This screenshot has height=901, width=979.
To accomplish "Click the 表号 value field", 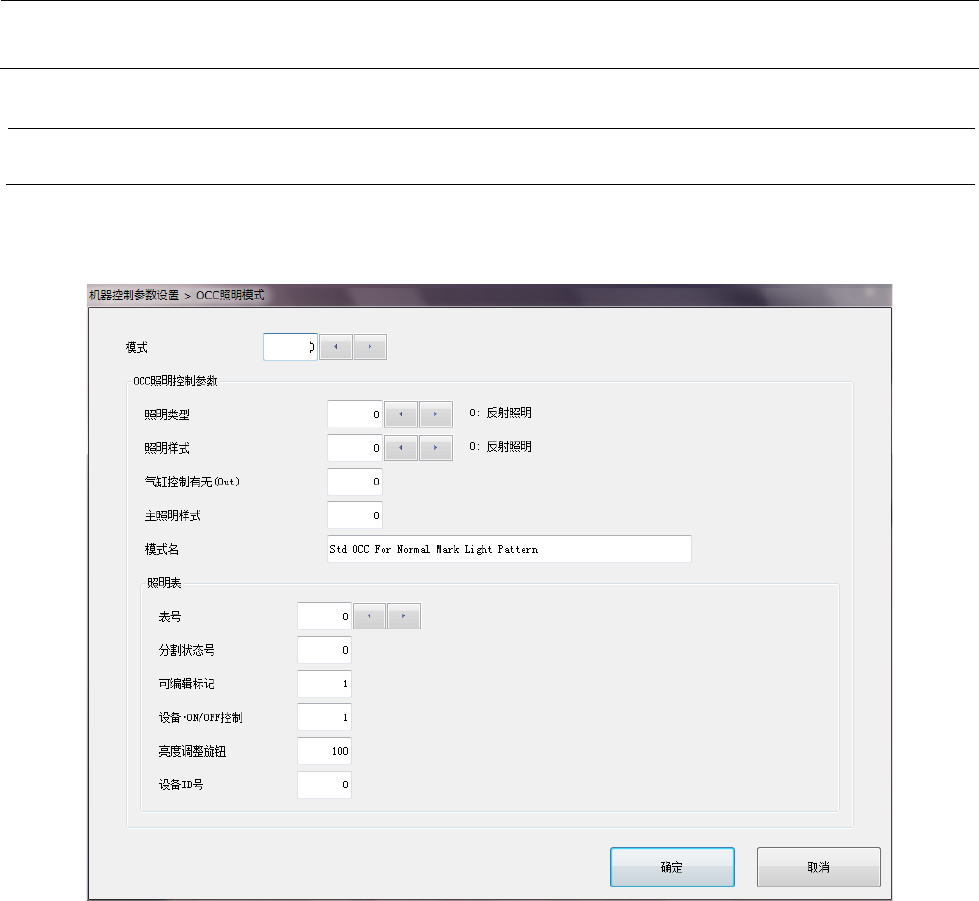I will 324,616.
